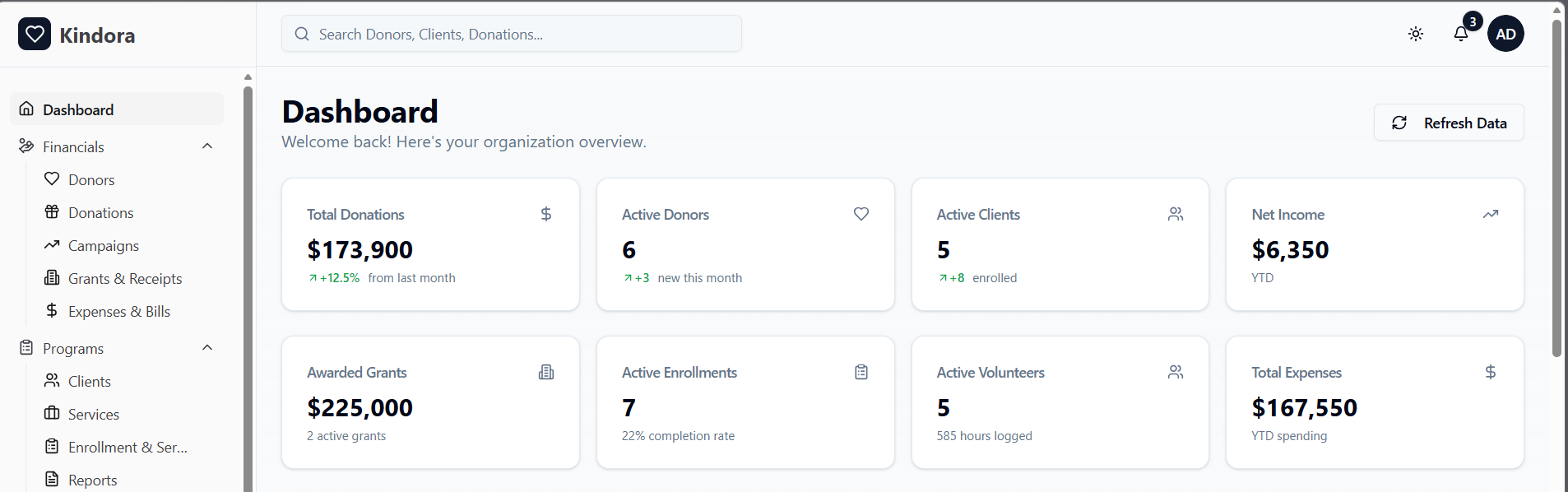
Task: Click the Programs section label
Action: pos(73,349)
